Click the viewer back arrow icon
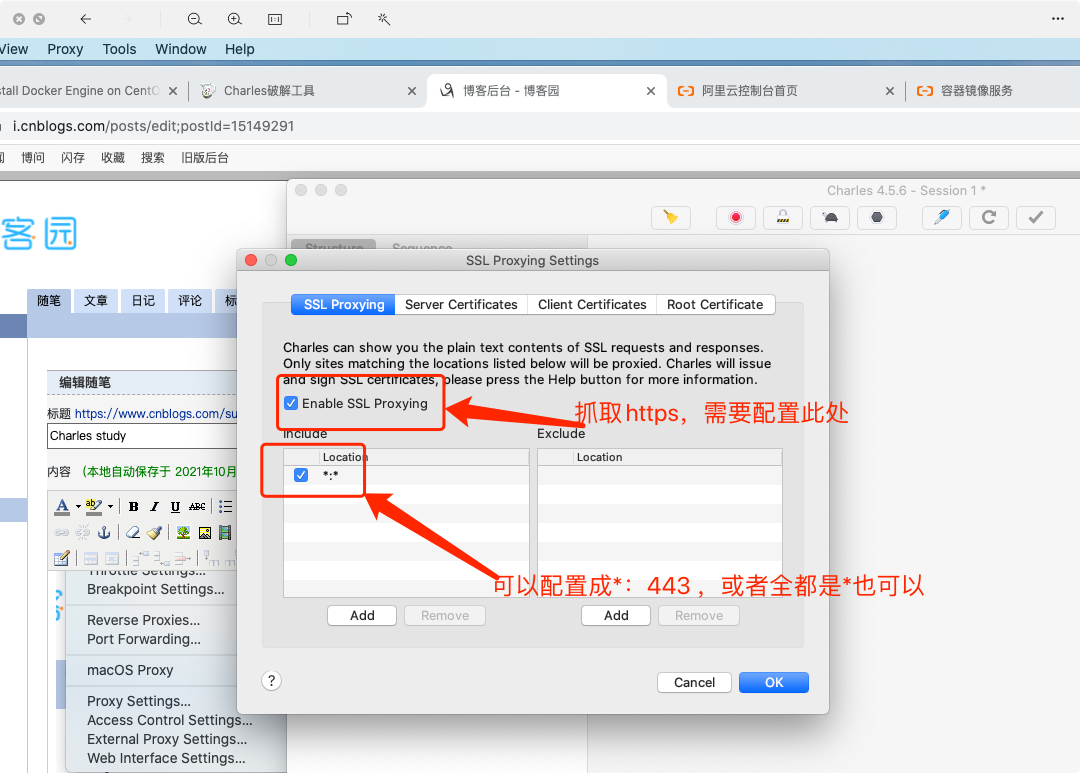The width and height of the screenshot is (1080, 773). click(x=85, y=19)
